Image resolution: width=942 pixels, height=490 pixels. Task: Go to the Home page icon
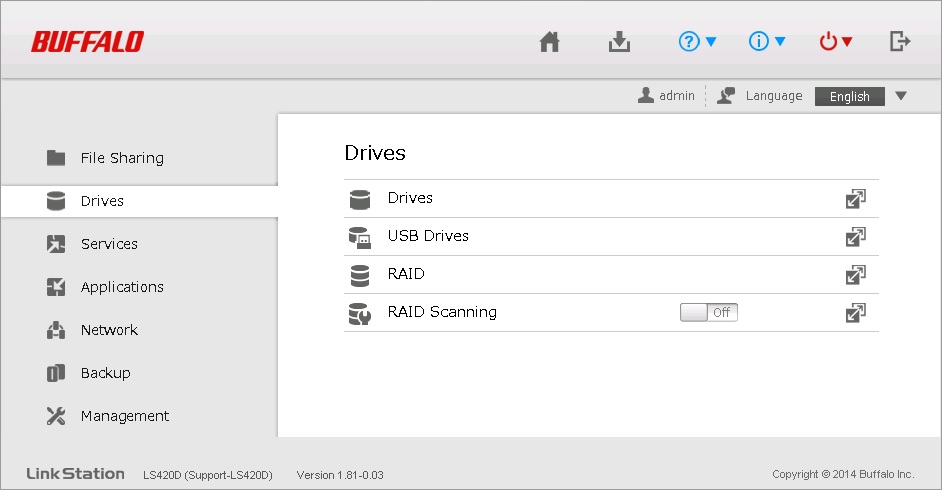(x=549, y=41)
